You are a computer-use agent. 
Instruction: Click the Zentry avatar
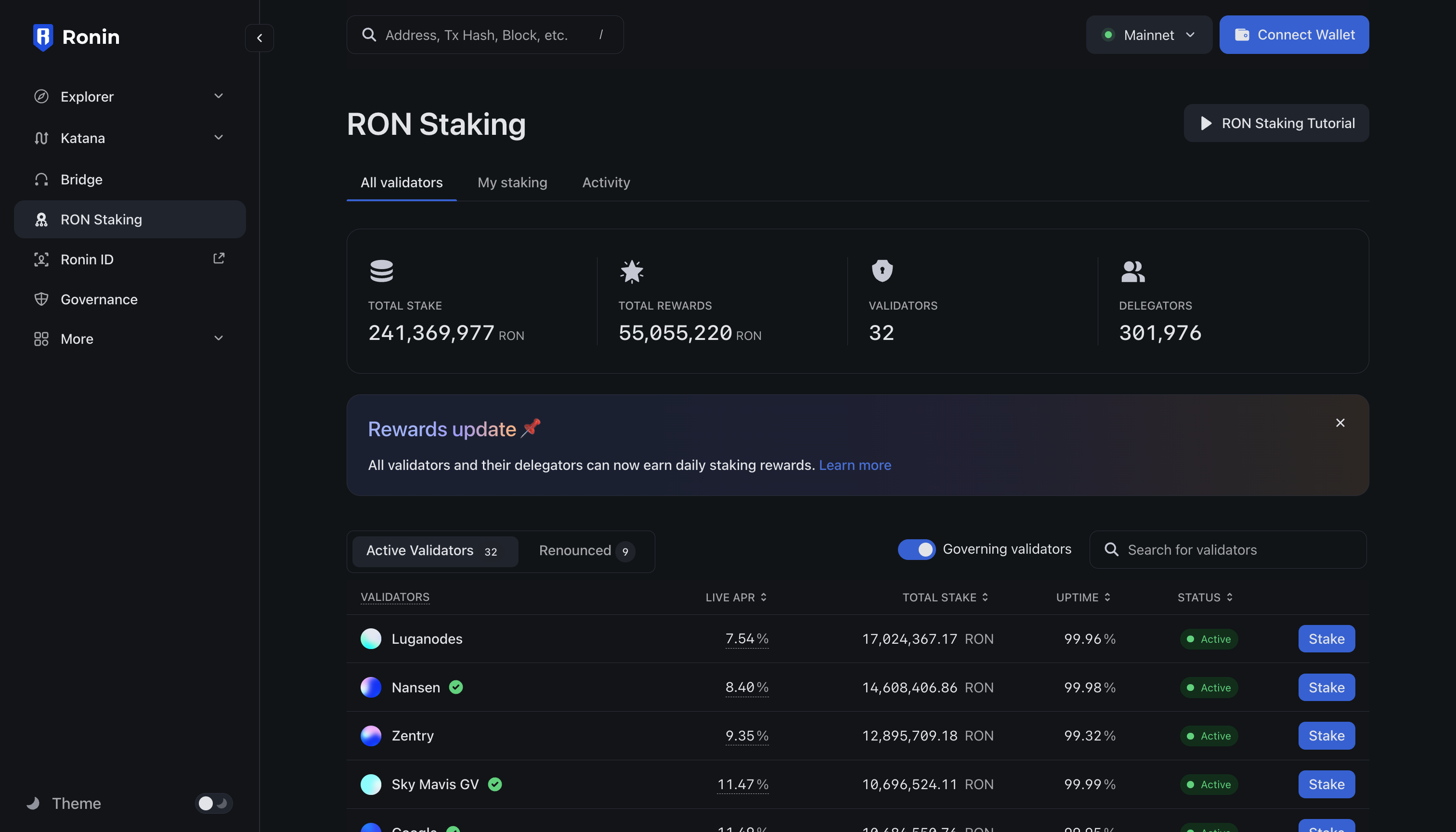pos(371,735)
